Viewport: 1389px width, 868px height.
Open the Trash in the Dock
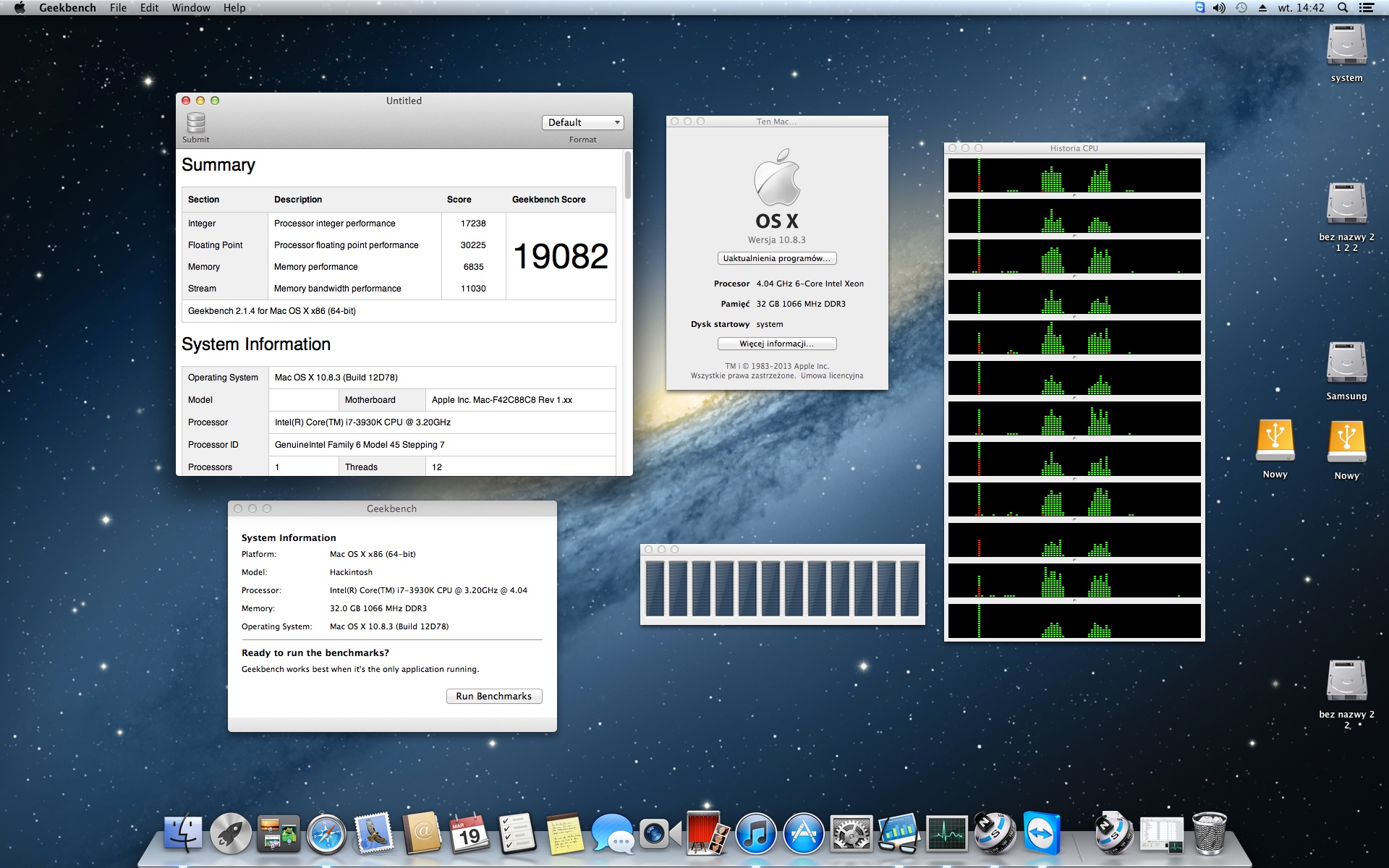coord(1209,833)
